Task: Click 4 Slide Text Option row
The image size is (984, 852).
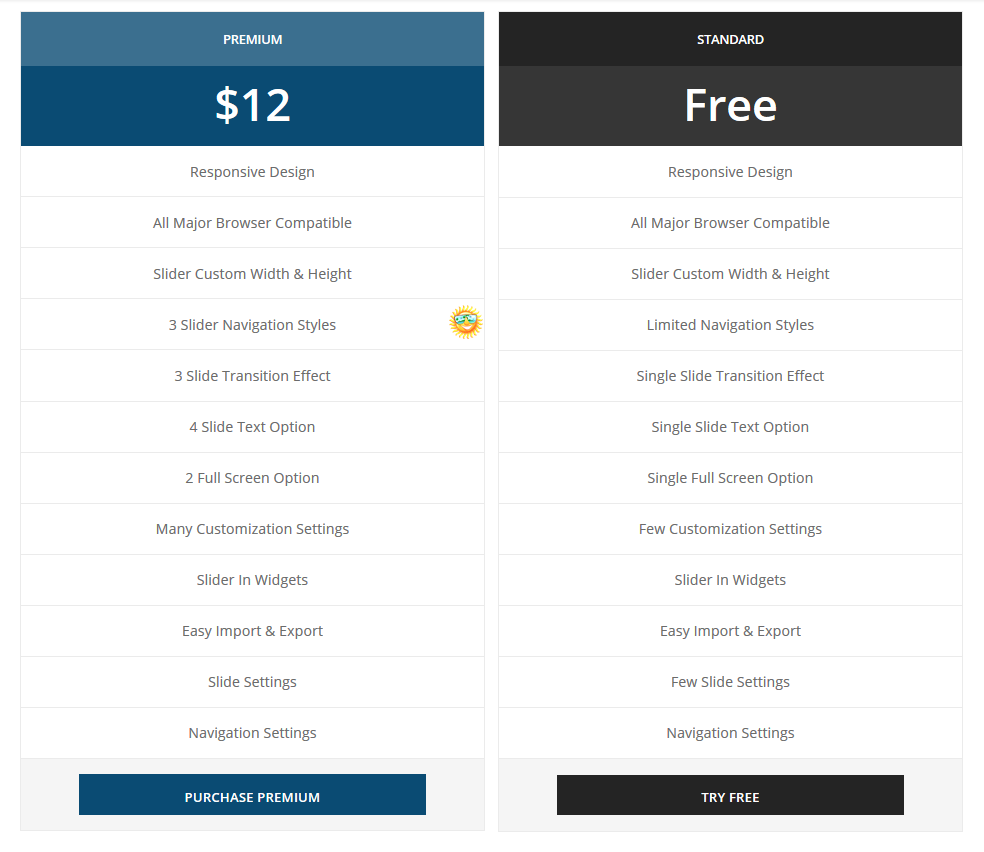Action: (x=252, y=427)
